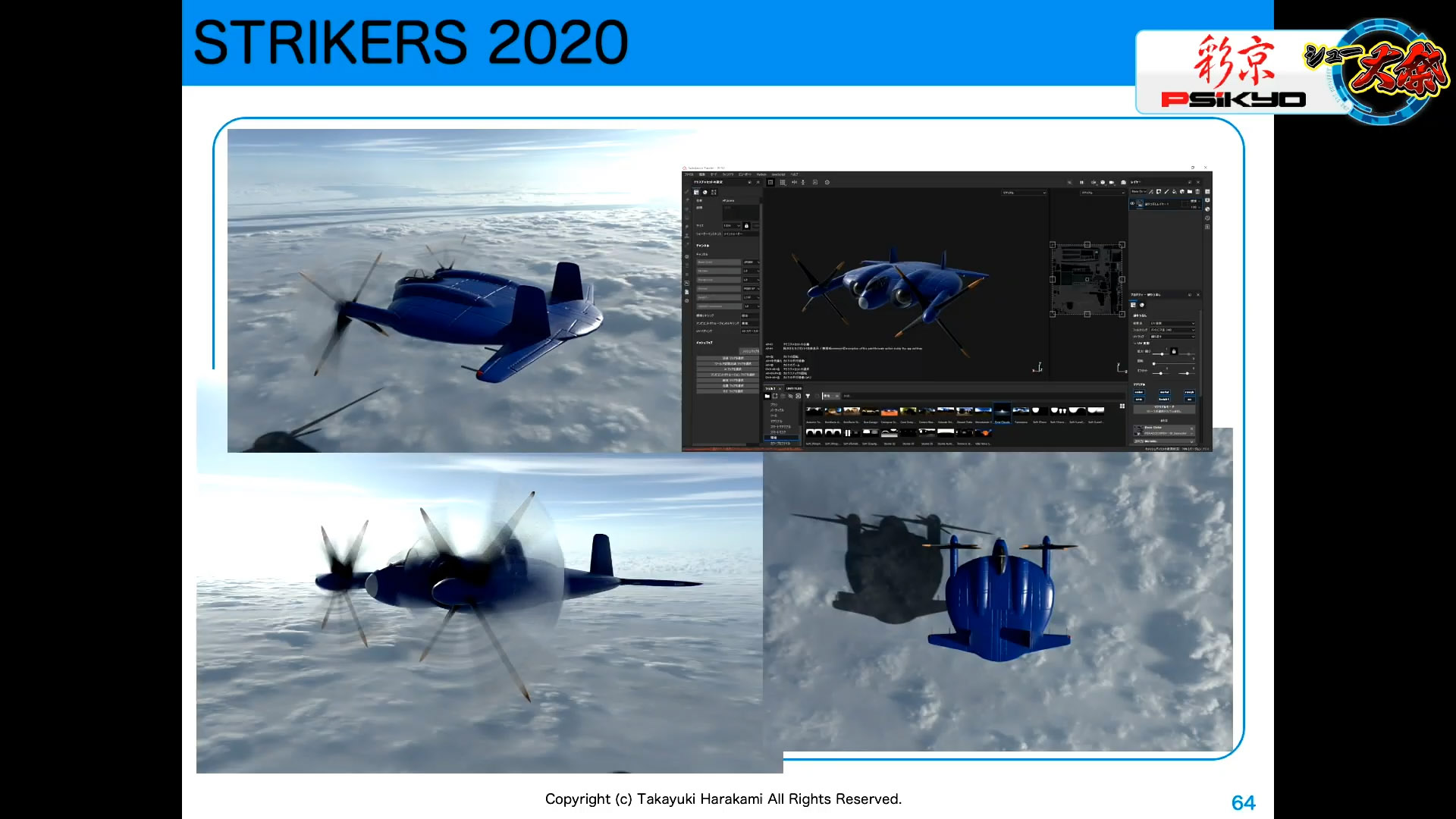
Task: Click the add folder icon in layers toolbar
Action: [x=1190, y=191]
